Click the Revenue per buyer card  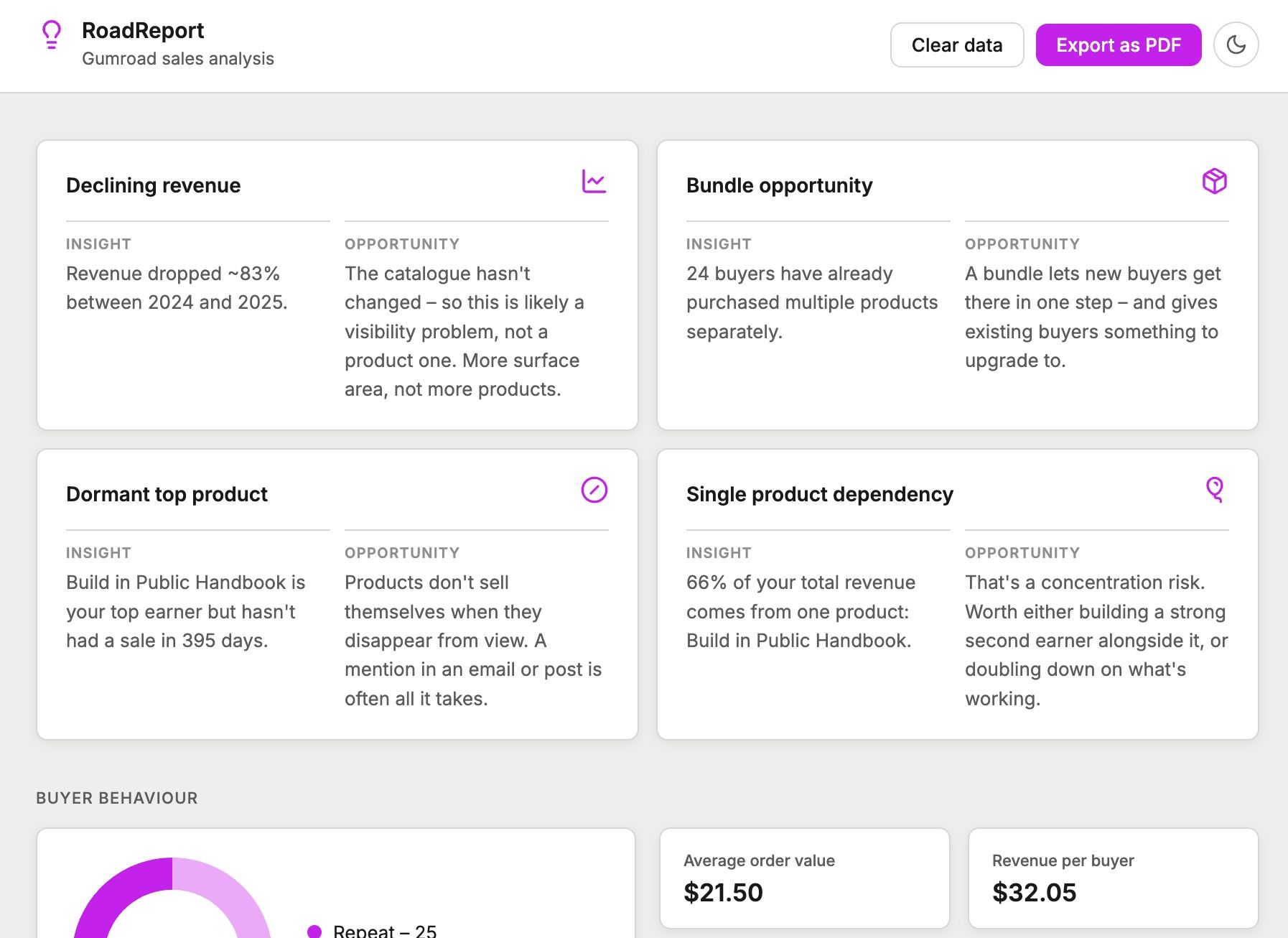(1113, 878)
